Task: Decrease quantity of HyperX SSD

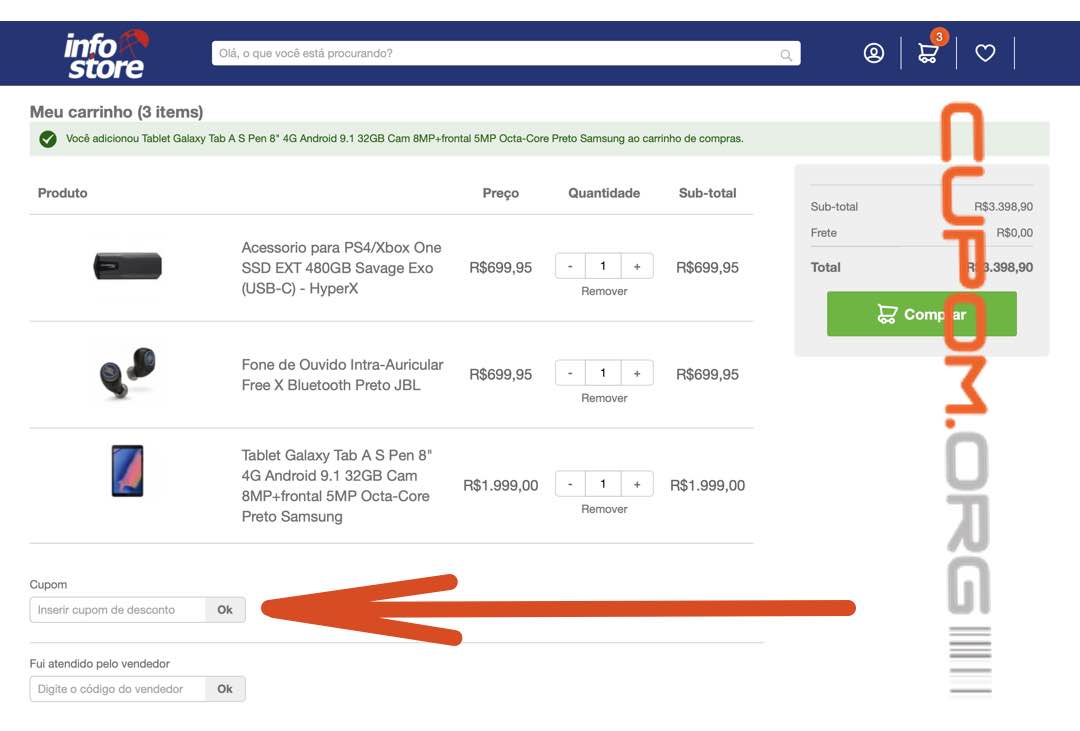Action: click(570, 266)
